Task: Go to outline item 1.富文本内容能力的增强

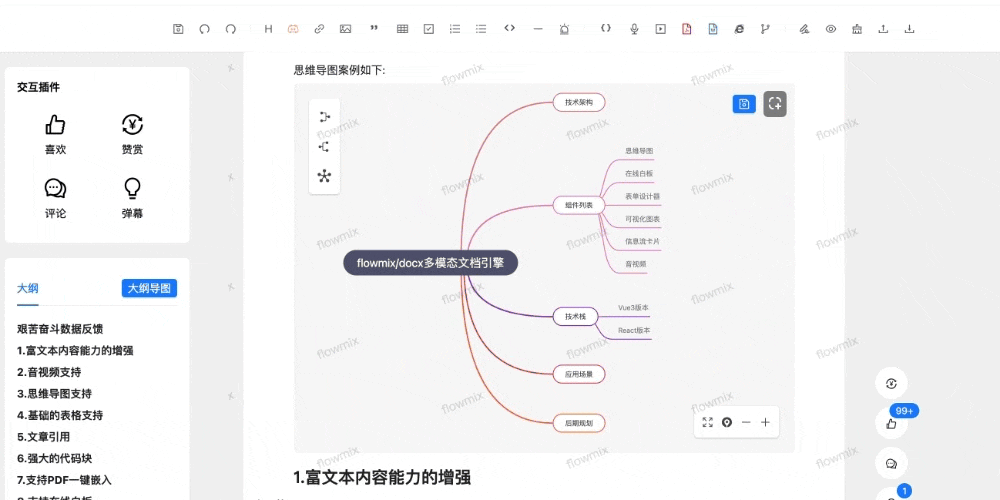Action: click(75, 351)
